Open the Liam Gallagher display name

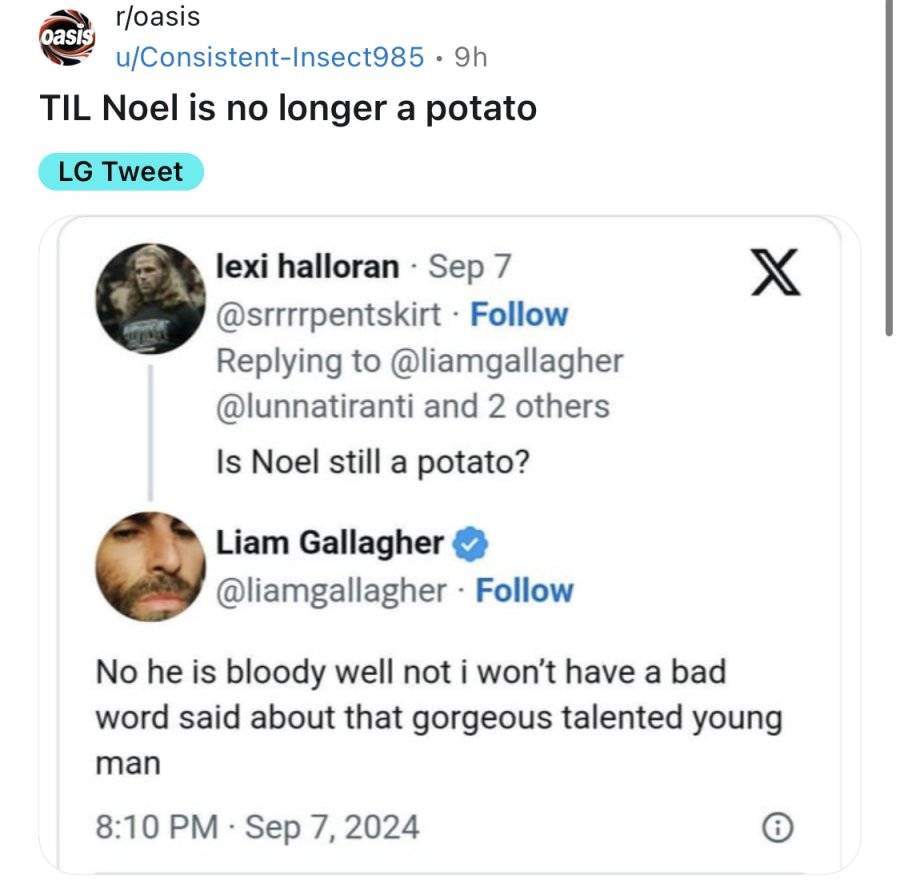(329, 543)
